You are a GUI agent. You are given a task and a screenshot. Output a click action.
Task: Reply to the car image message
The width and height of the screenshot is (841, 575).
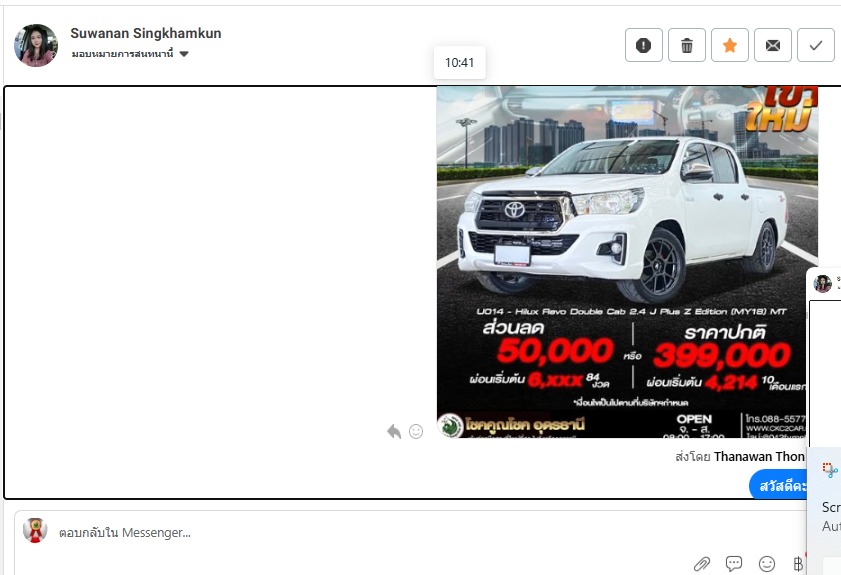(x=394, y=431)
